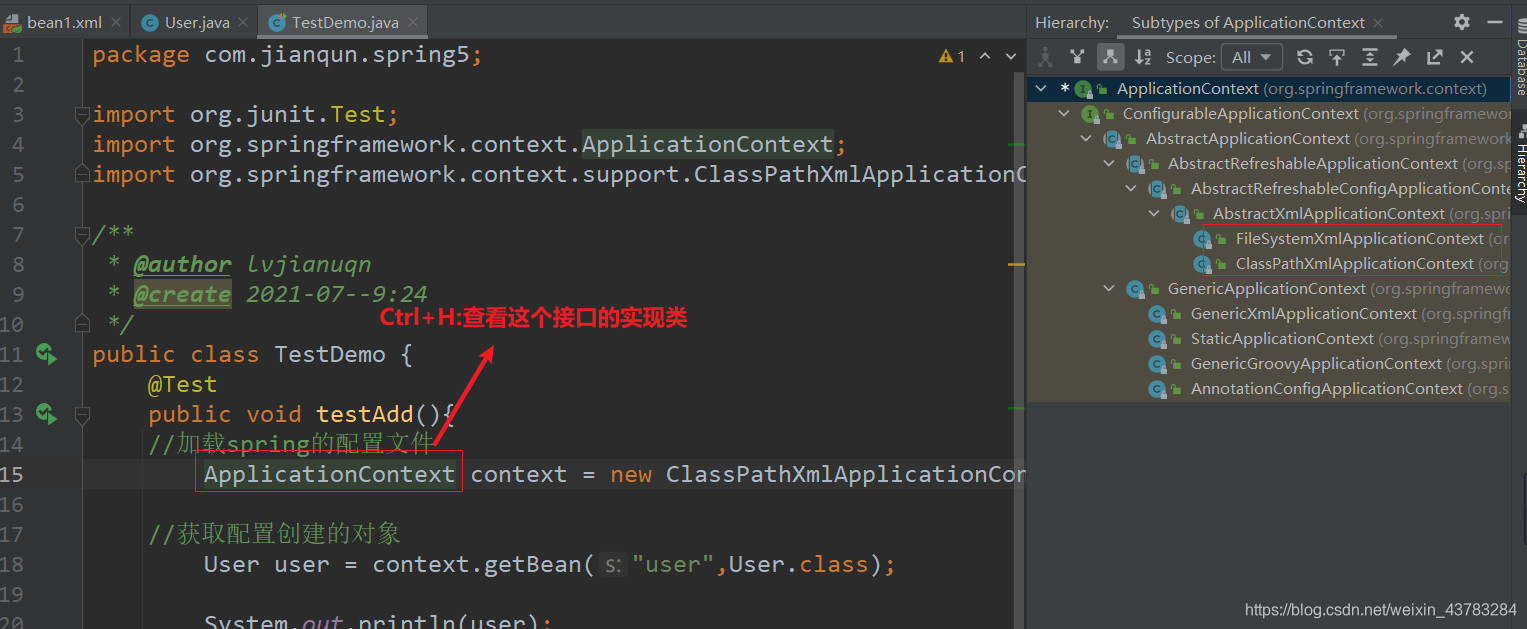Screen dimensions: 1527x629
Task: Collapse the import block fold marker
Action: tap(83, 115)
